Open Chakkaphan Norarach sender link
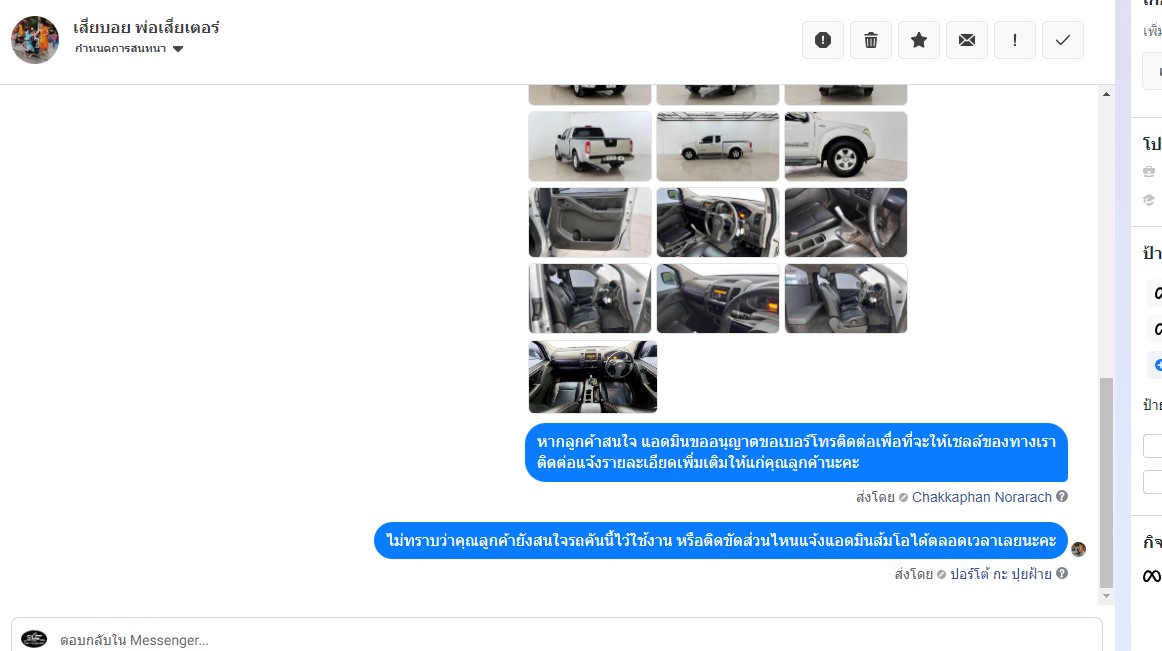The height and width of the screenshot is (651, 1162). (x=981, y=497)
